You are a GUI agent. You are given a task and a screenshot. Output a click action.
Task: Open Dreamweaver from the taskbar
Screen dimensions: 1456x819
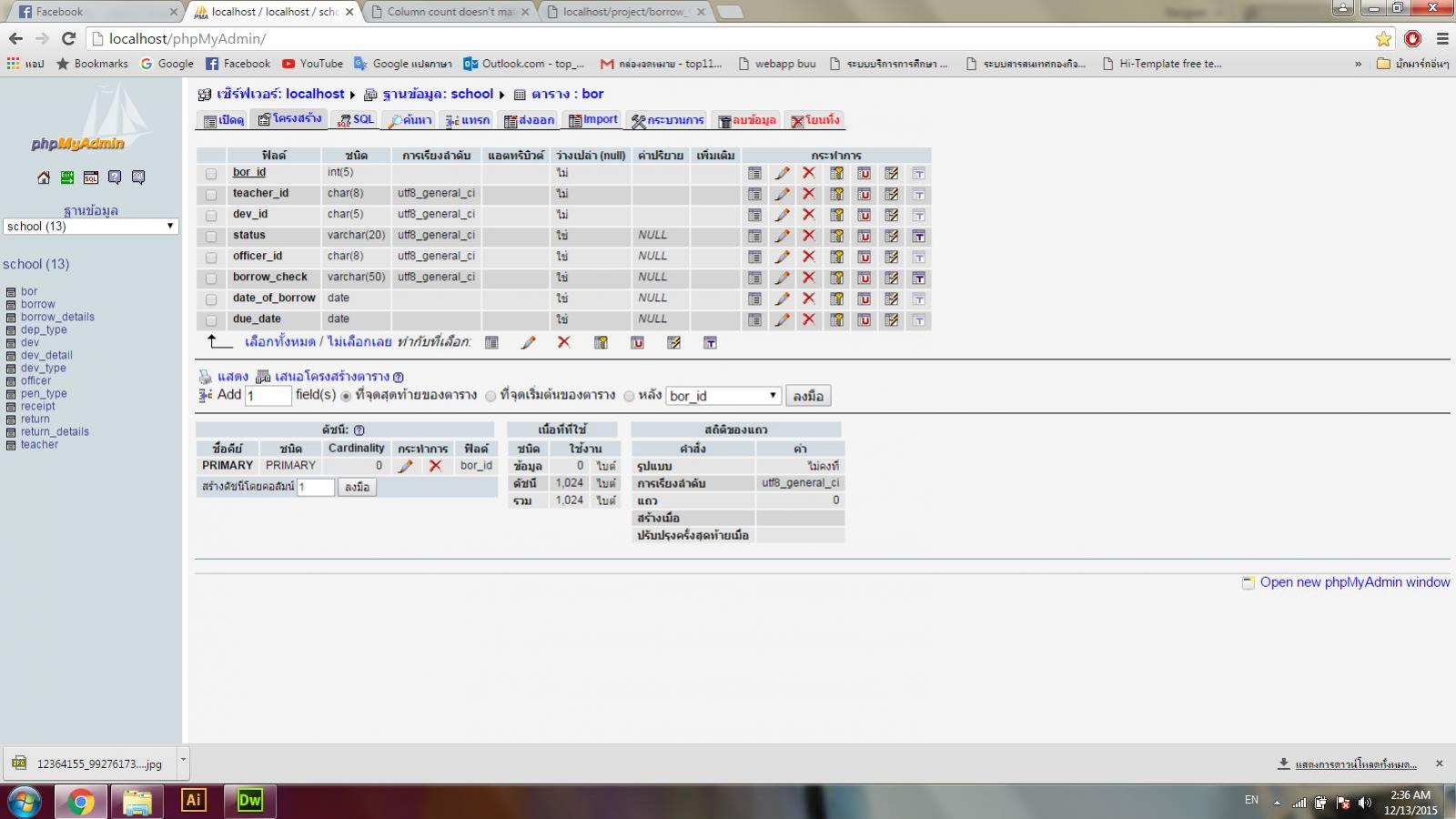point(249,801)
